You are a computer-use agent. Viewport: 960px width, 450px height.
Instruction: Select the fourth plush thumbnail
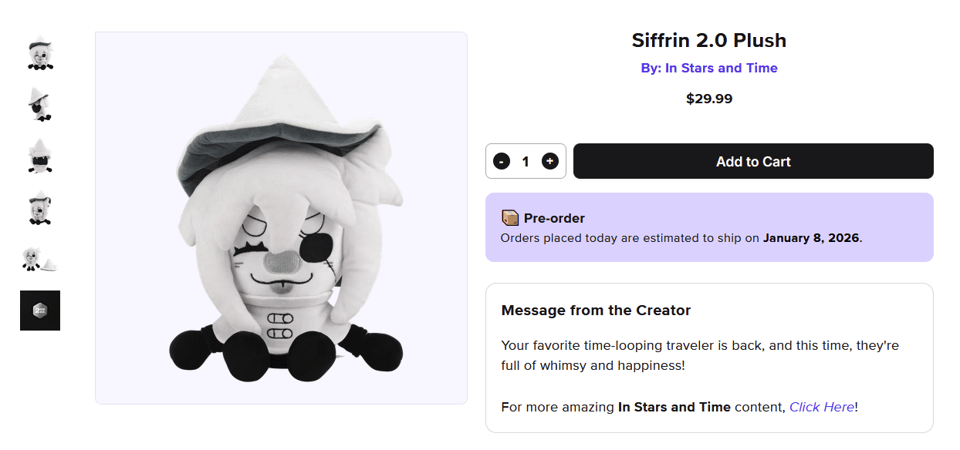(40, 208)
